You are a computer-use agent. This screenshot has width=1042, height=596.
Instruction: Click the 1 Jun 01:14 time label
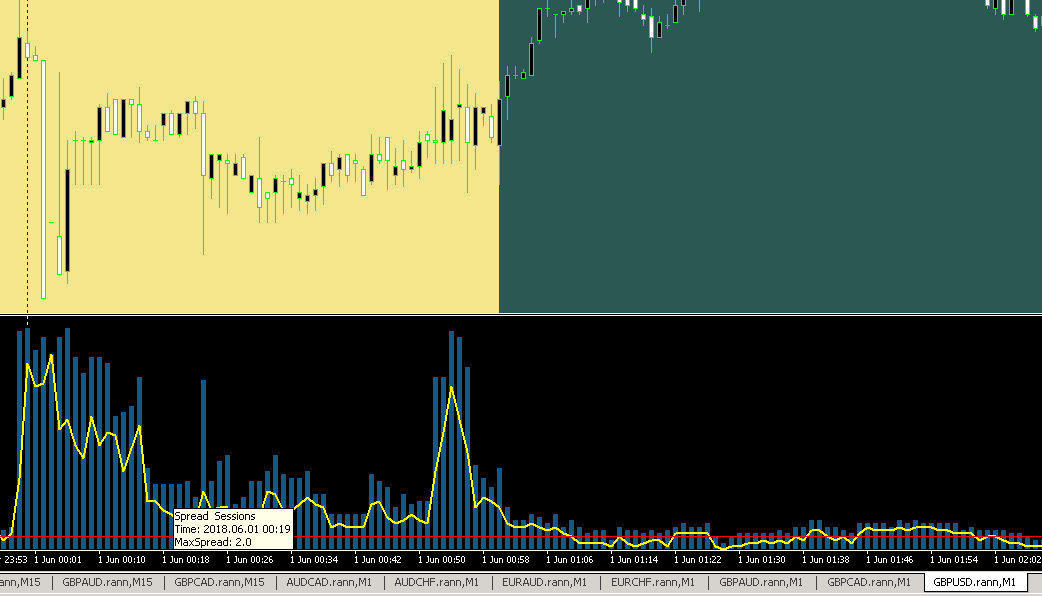pos(634,559)
